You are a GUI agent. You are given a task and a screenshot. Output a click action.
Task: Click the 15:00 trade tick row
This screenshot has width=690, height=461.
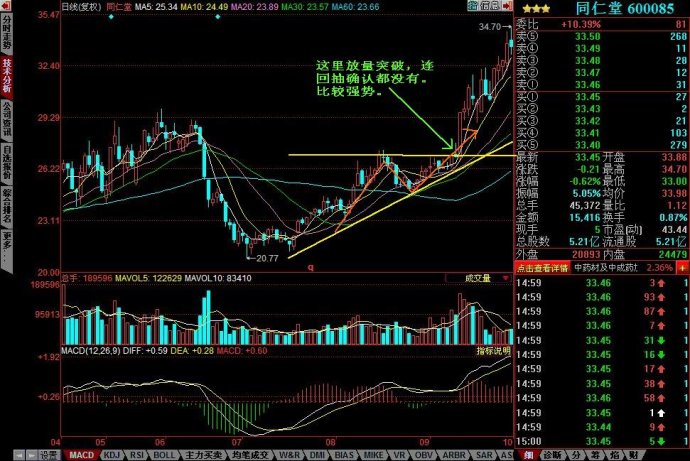coord(602,441)
